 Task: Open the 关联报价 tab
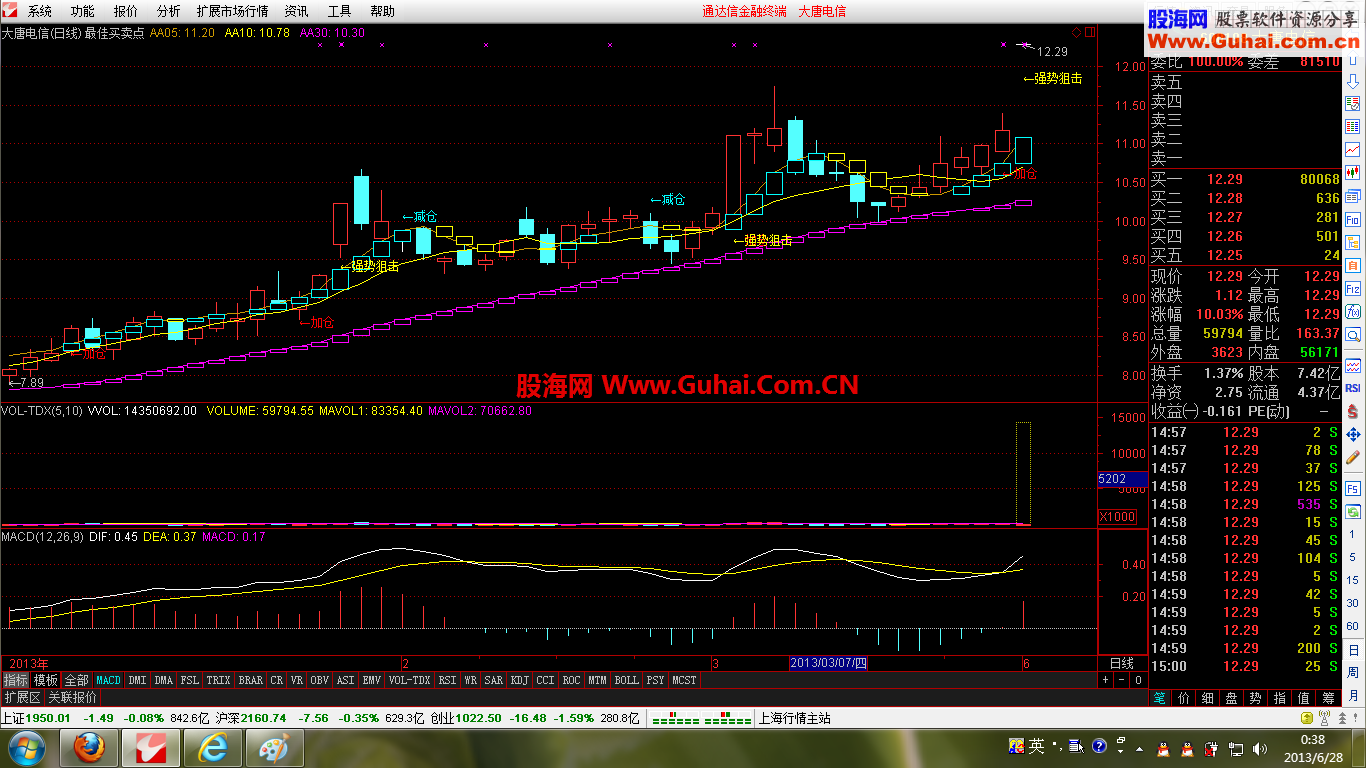point(73,697)
